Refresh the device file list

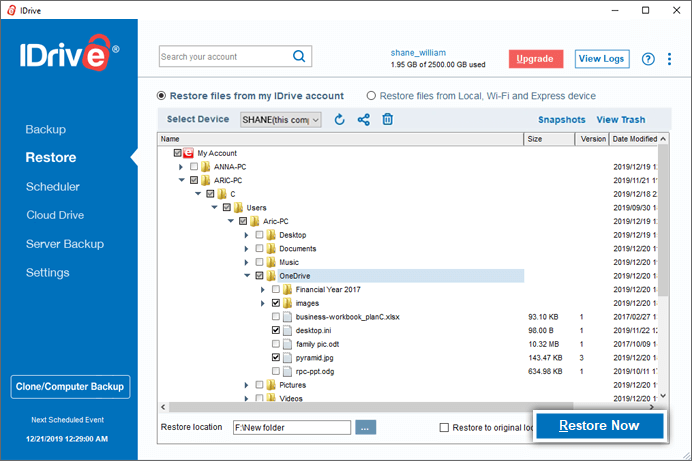(x=339, y=120)
